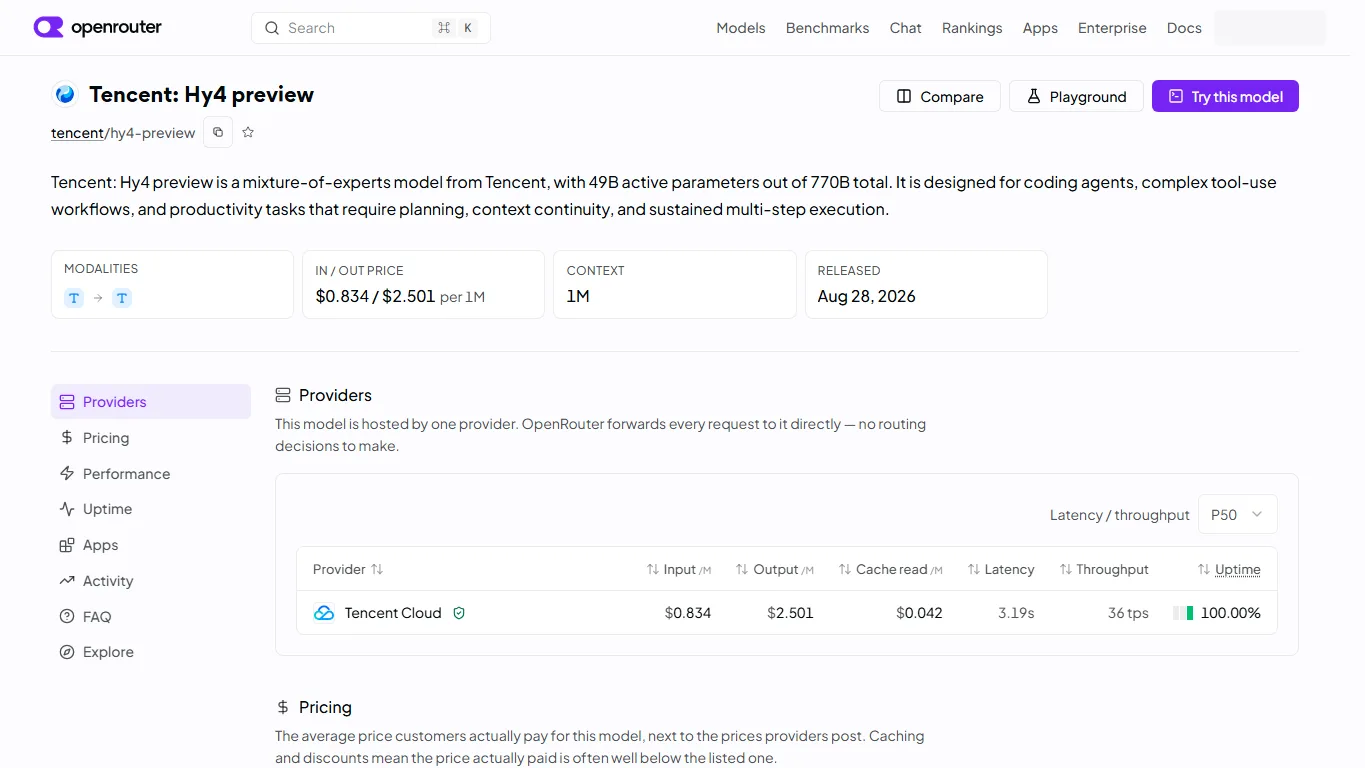
Task: Click the blank account box in header
Action: click(x=1270, y=28)
